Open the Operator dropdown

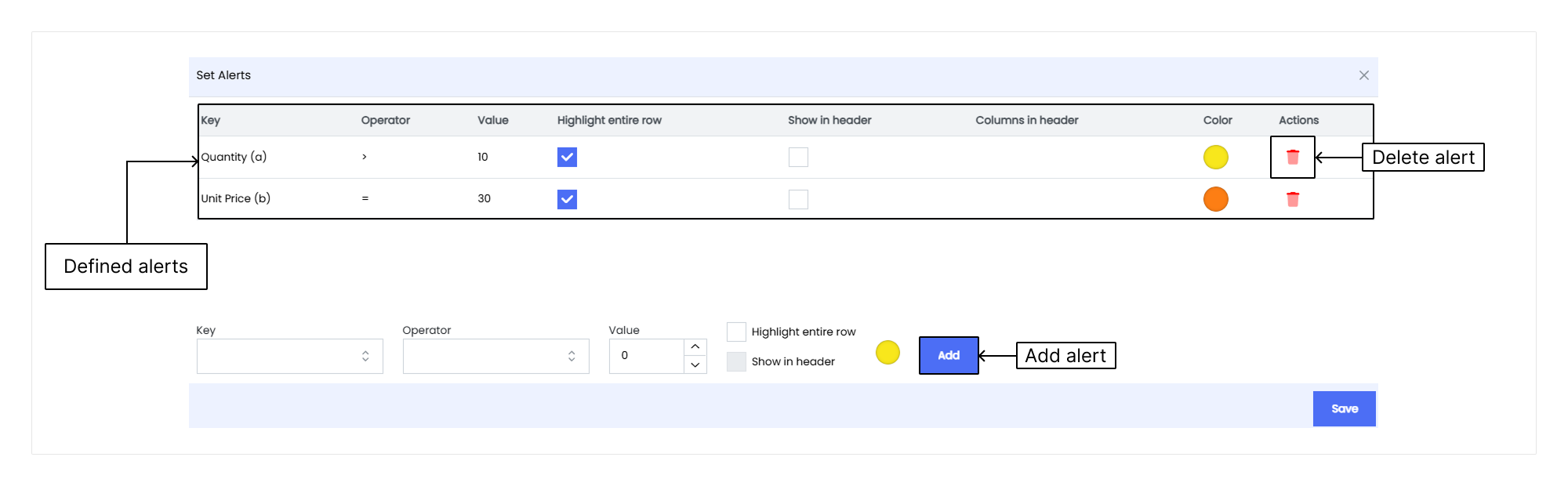click(496, 356)
